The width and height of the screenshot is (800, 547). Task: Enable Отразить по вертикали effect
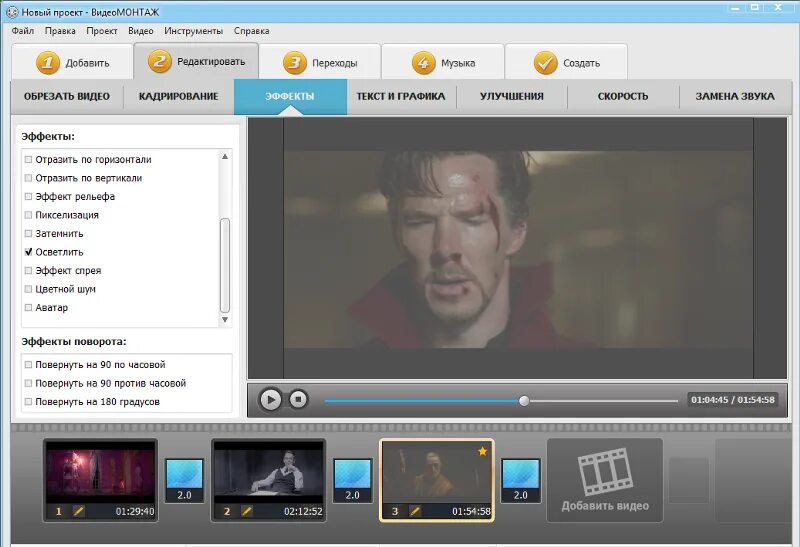(29, 178)
